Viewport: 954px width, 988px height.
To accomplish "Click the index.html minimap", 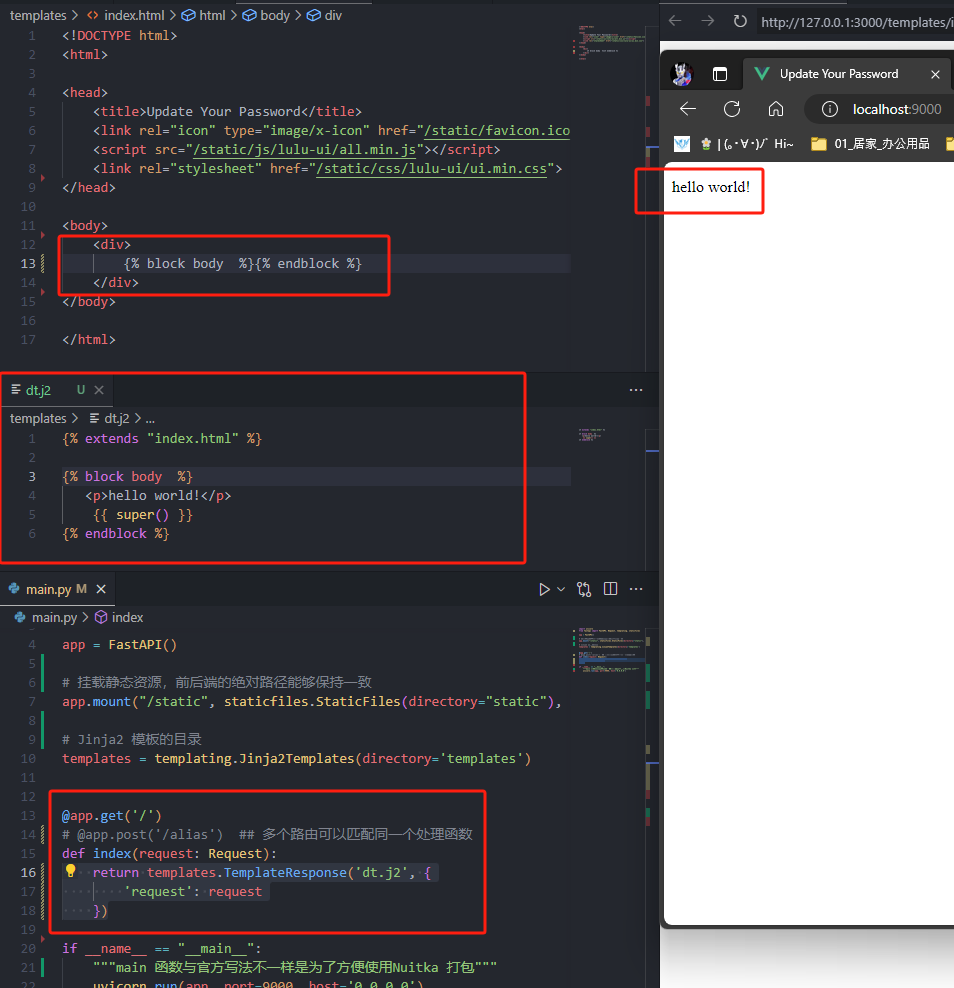I will (609, 43).
